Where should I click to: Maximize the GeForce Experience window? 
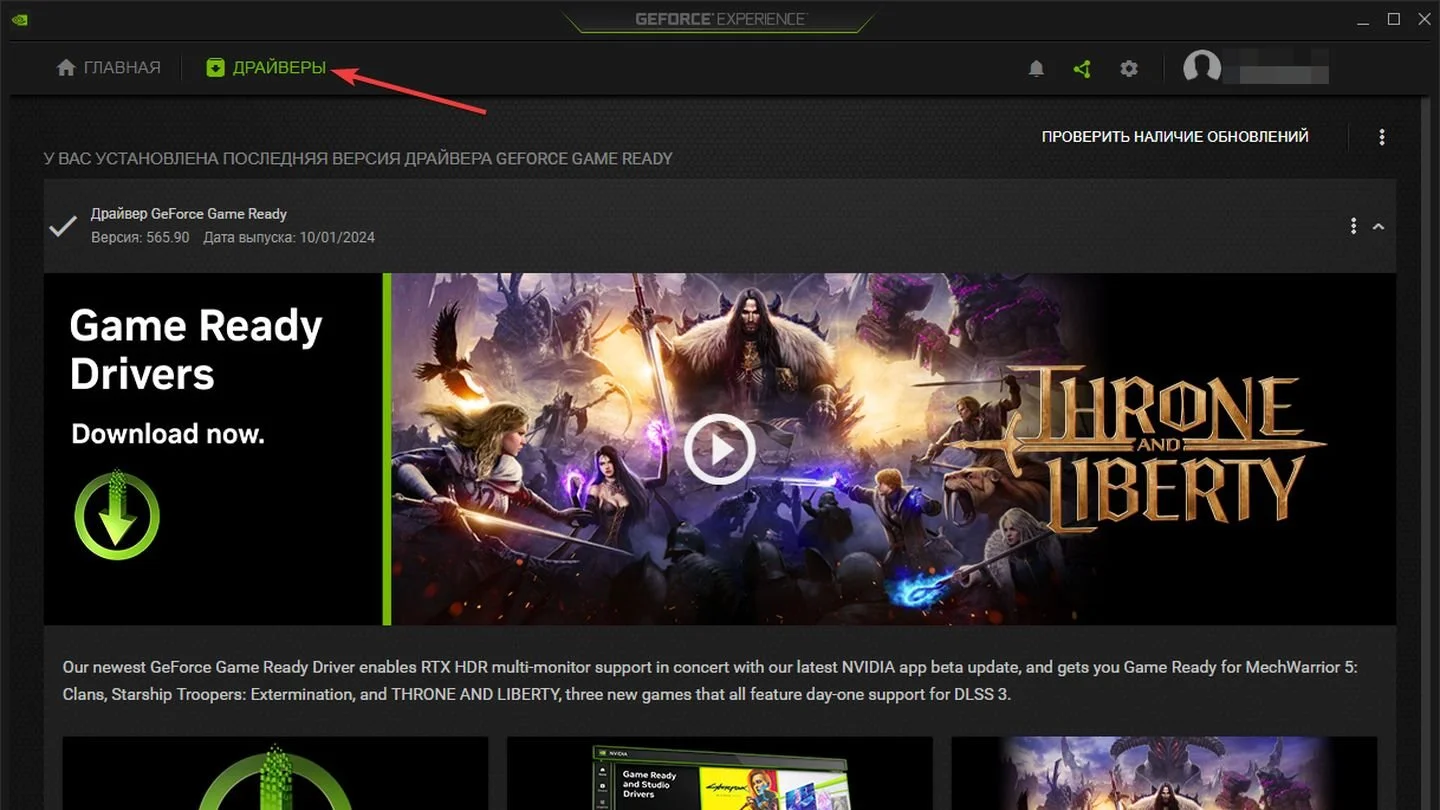pyautogui.click(x=1394, y=19)
